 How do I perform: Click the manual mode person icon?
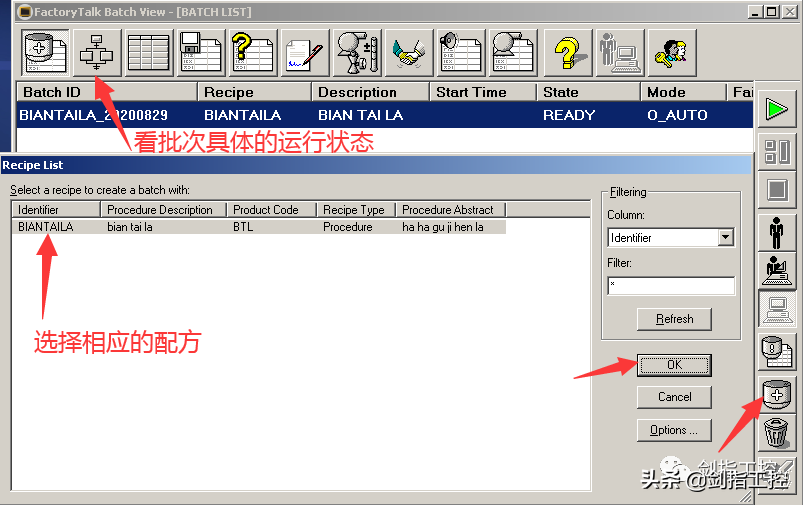tap(777, 231)
